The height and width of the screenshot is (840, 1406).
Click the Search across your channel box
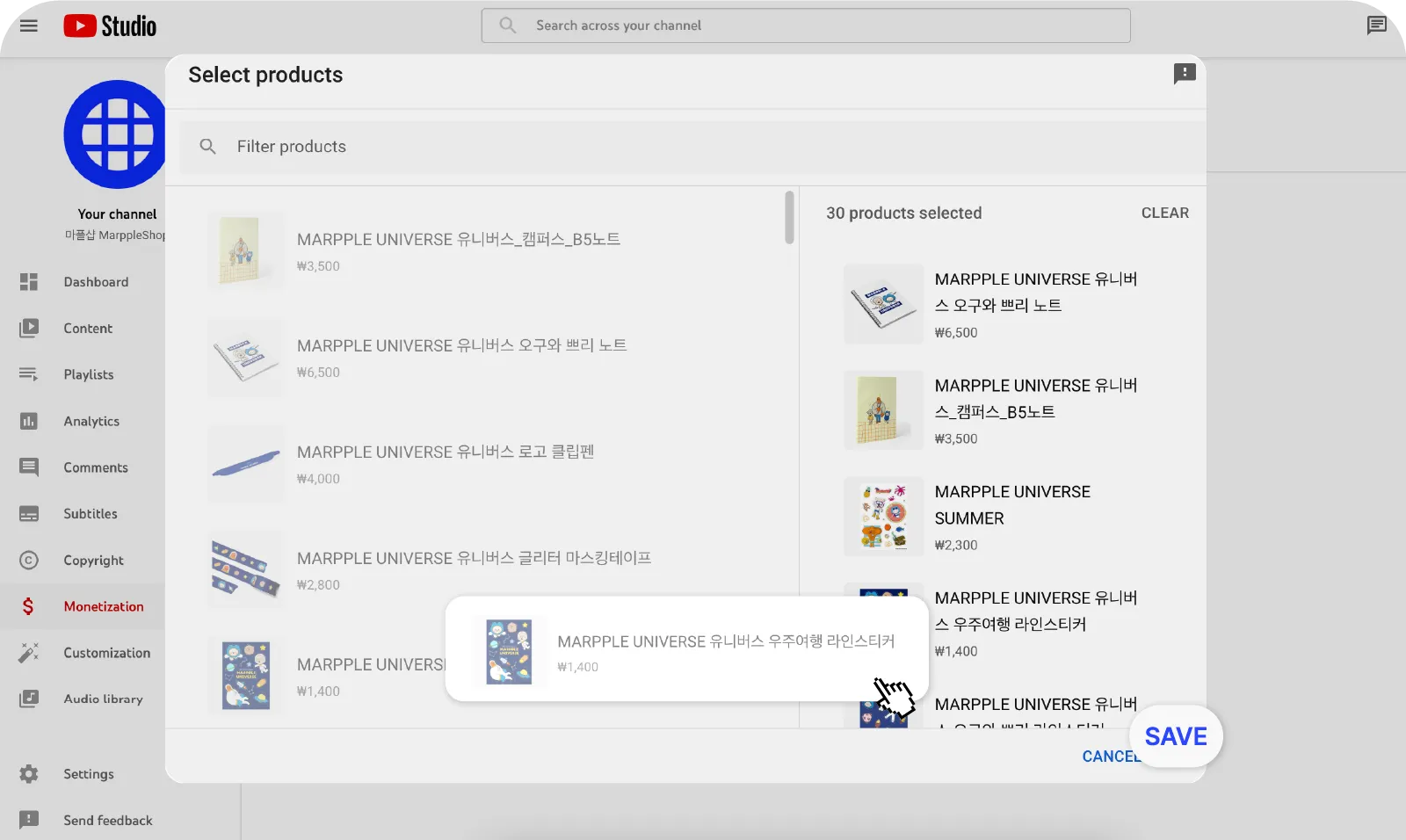click(x=806, y=25)
